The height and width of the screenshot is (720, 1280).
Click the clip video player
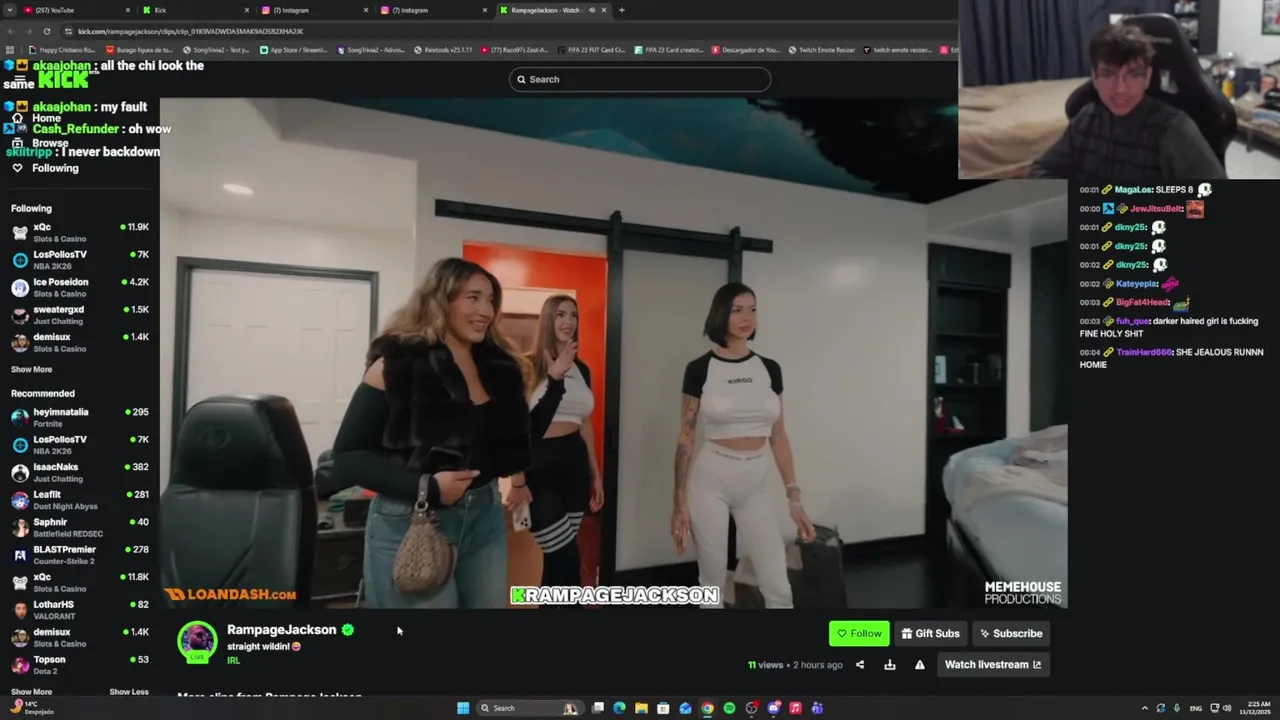[x=613, y=352]
